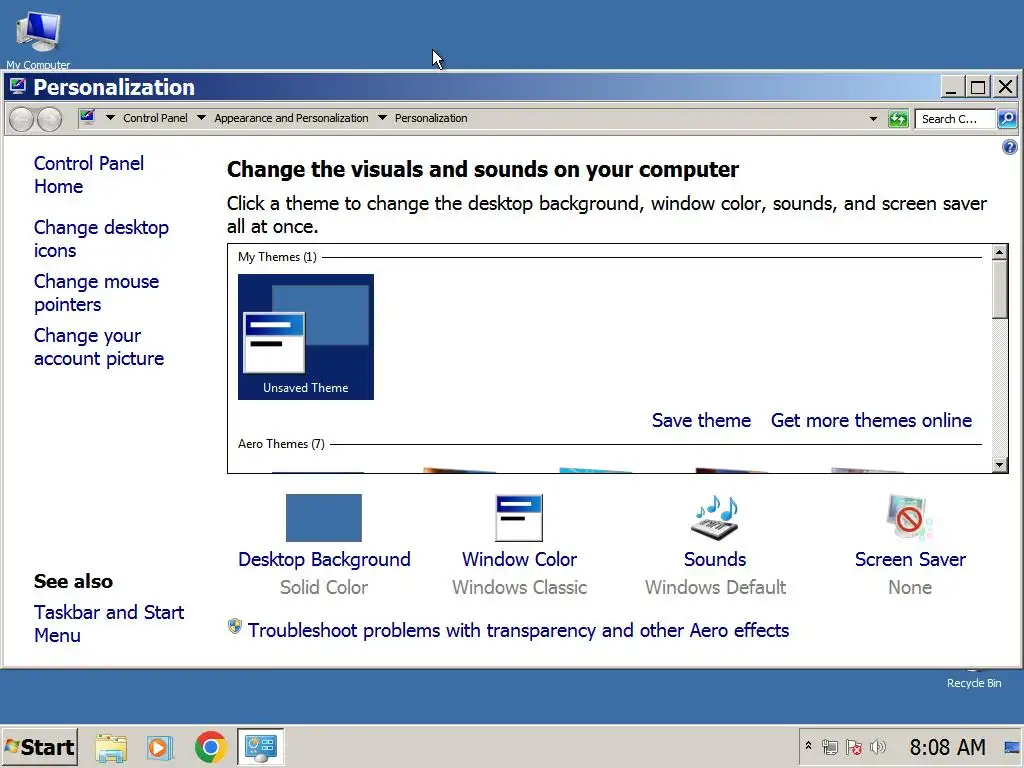
Task: Click the Control Panel taskbar button
Action: click(261, 747)
